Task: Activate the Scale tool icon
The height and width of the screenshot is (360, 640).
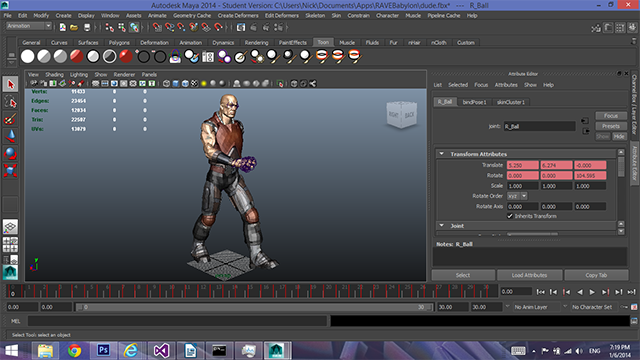Action: (10, 170)
